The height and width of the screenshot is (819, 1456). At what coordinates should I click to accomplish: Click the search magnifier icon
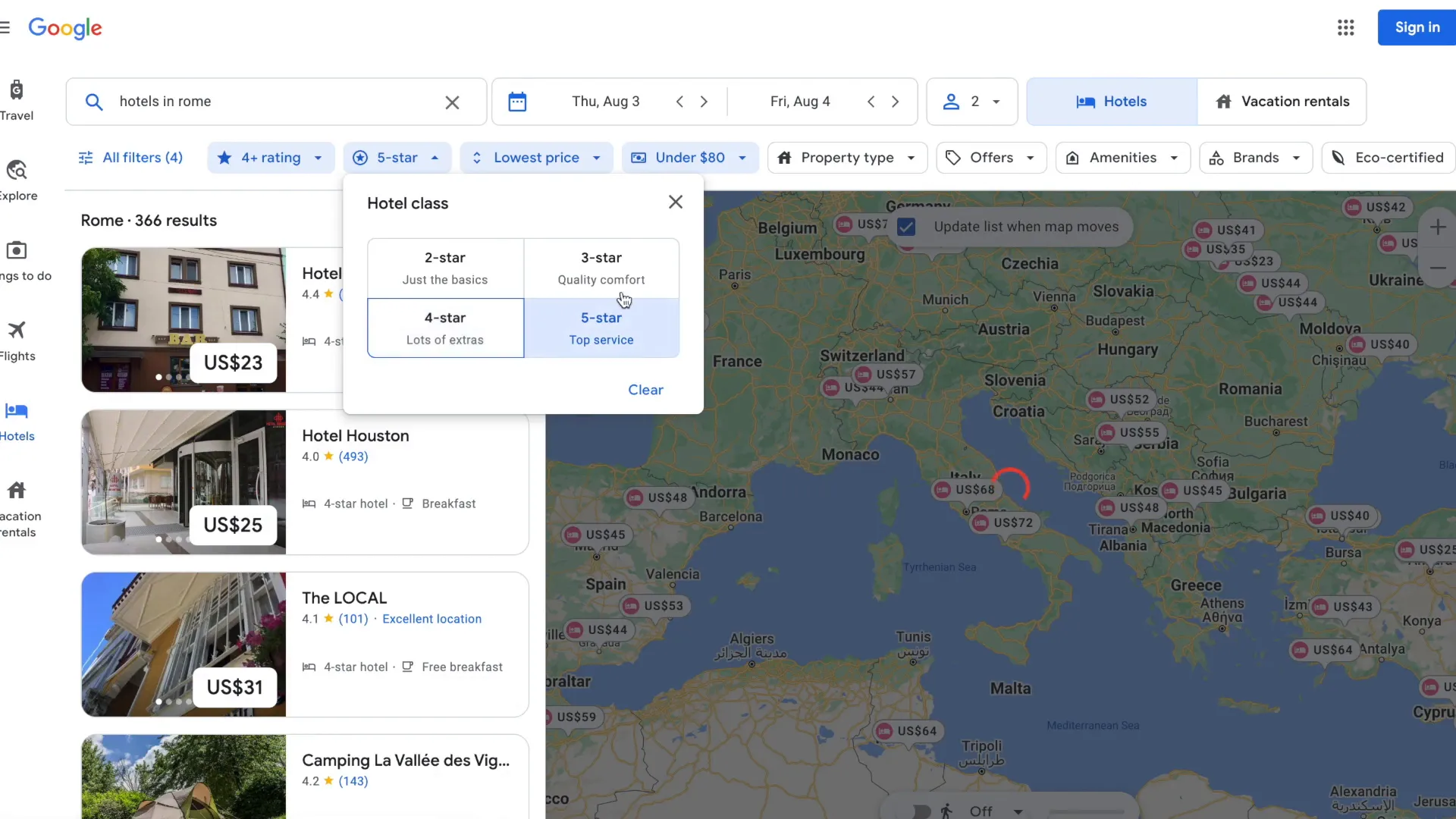(x=94, y=102)
